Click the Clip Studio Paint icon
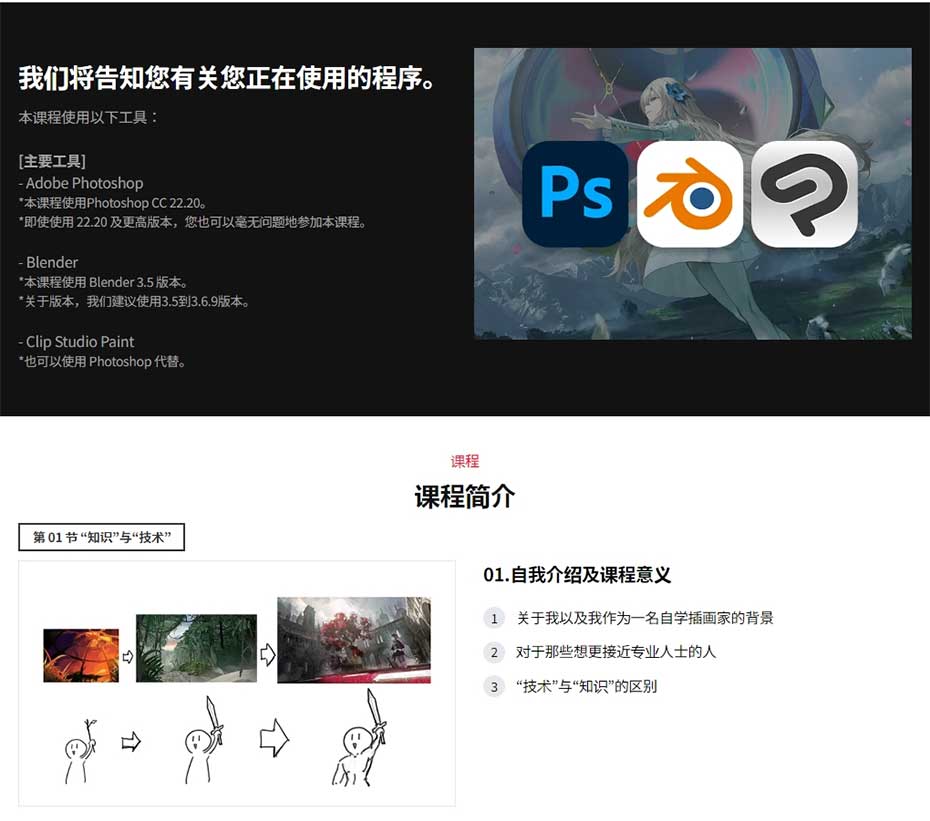 pyautogui.click(x=804, y=193)
